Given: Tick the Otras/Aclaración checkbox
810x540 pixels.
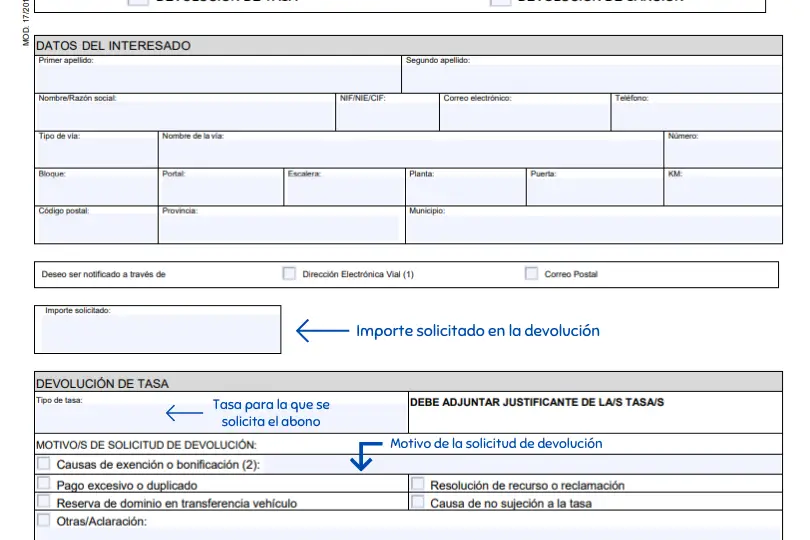Looking at the screenshot, I should point(44,520).
